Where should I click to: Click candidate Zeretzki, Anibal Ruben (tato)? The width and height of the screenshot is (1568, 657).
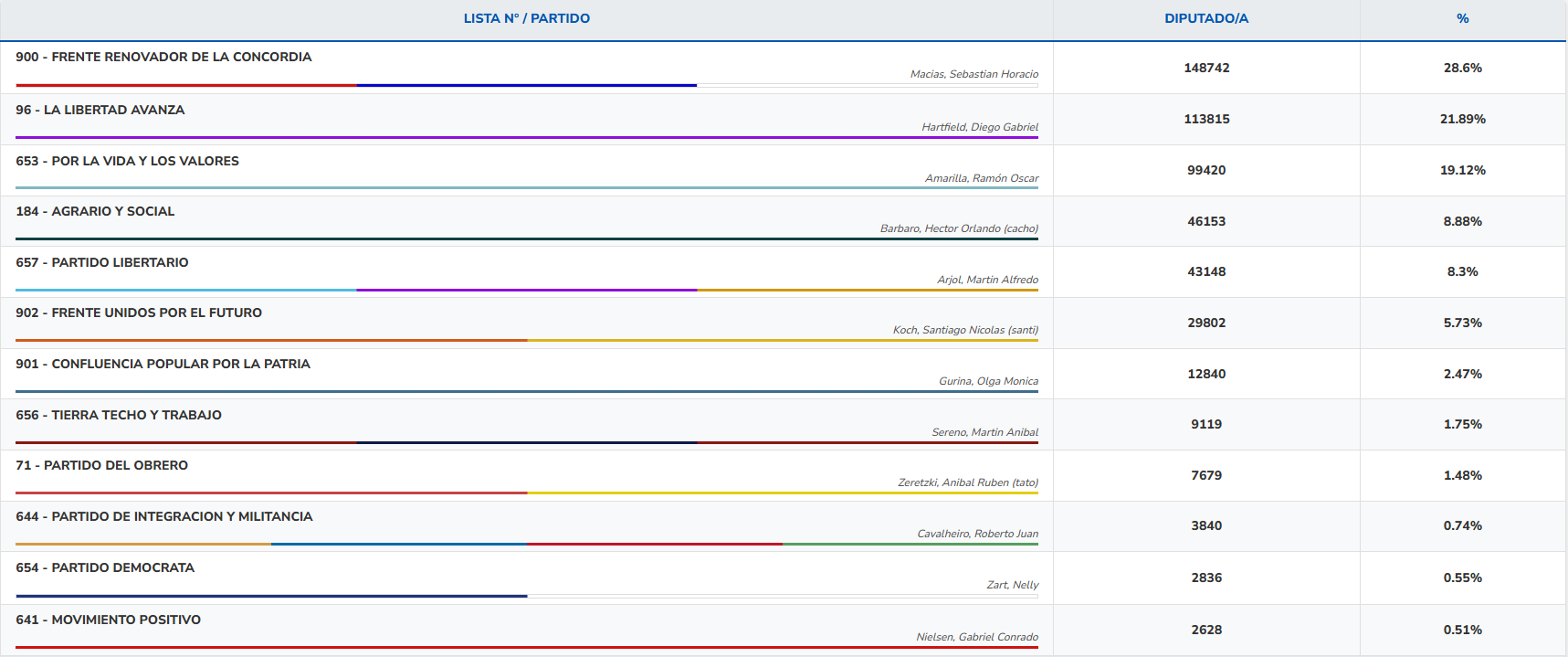[x=967, y=482]
